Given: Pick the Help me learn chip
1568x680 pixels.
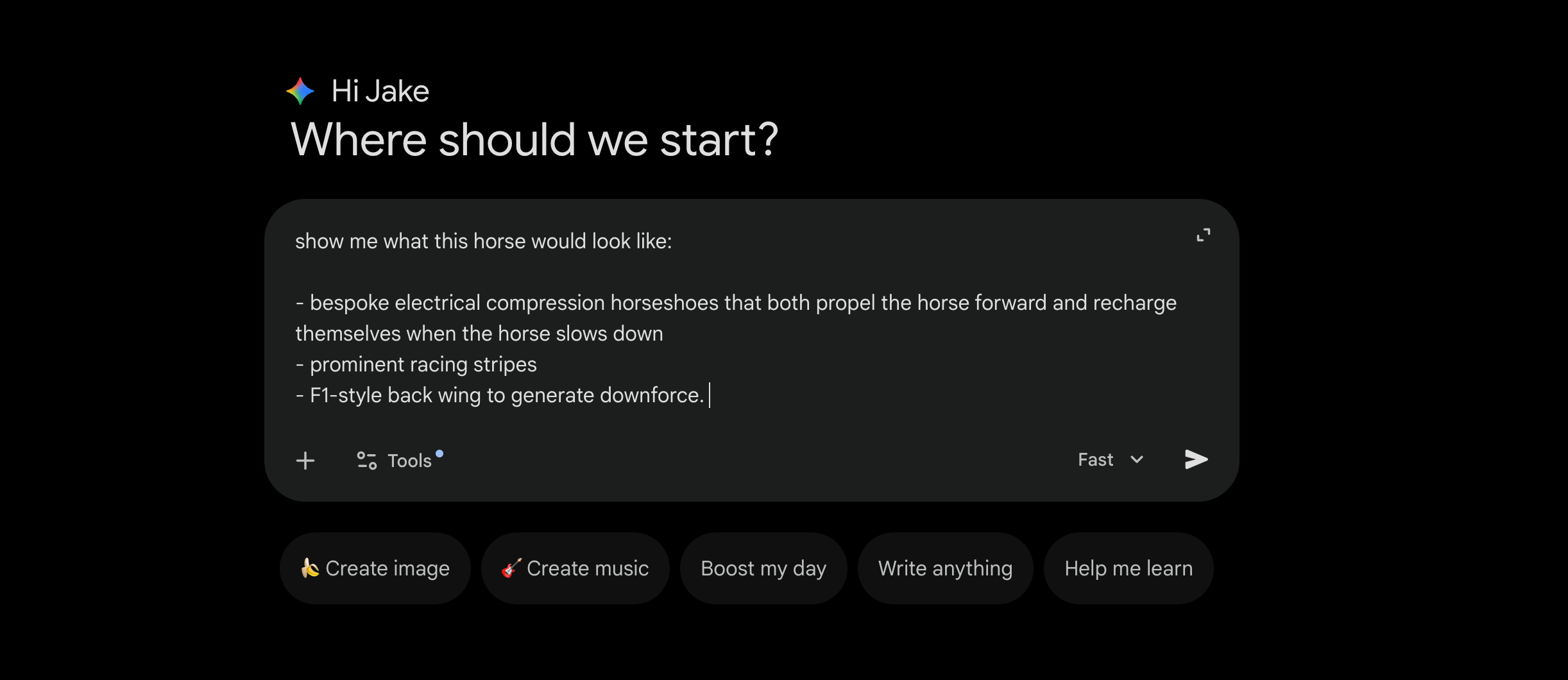Looking at the screenshot, I should (1129, 568).
